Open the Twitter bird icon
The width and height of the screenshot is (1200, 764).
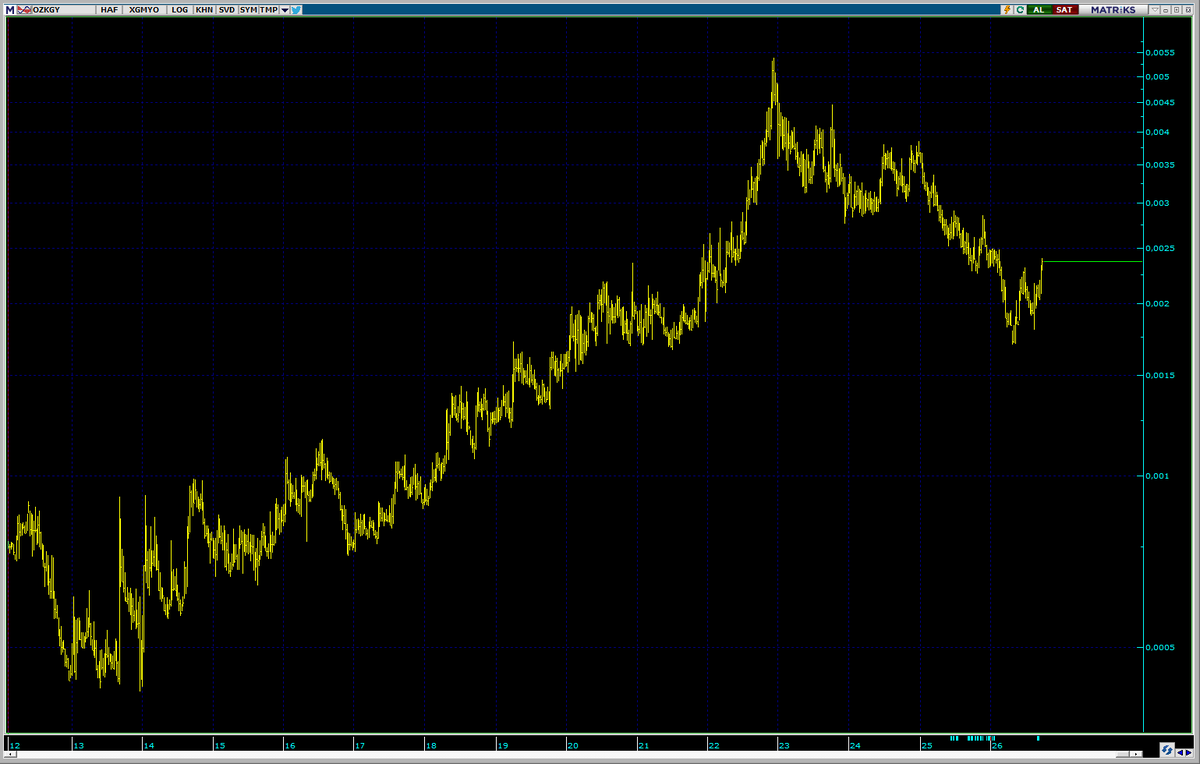(x=297, y=10)
